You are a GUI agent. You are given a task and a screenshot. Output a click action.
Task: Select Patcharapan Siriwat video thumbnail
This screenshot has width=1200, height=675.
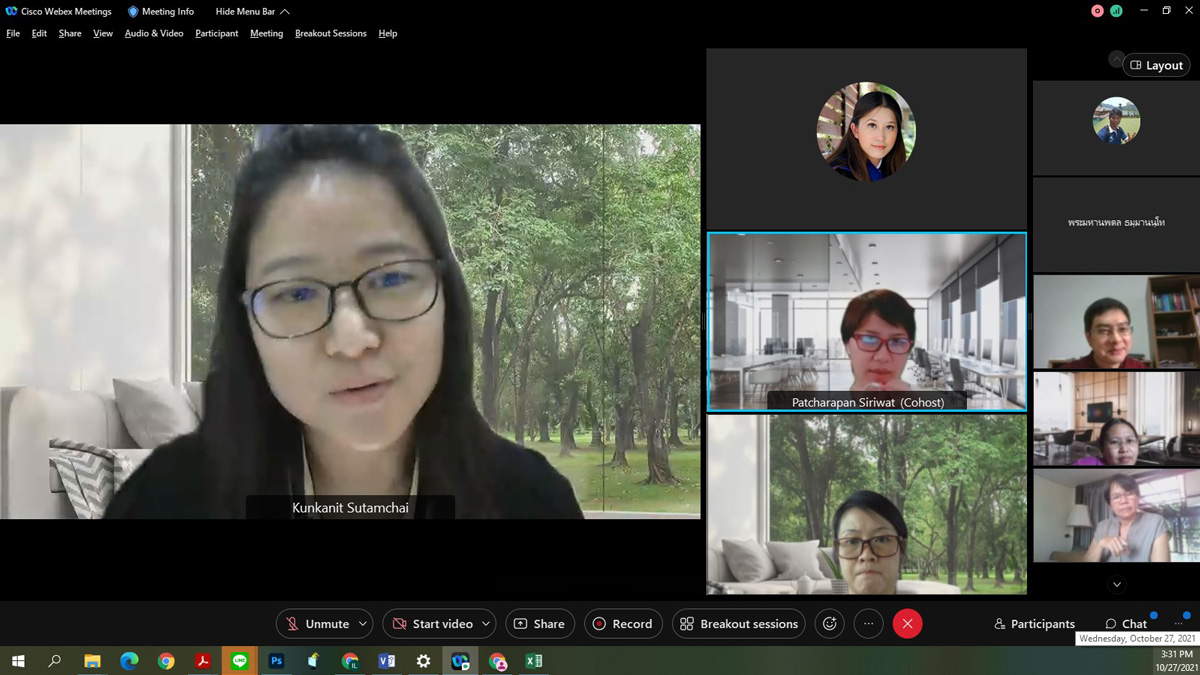tap(866, 321)
